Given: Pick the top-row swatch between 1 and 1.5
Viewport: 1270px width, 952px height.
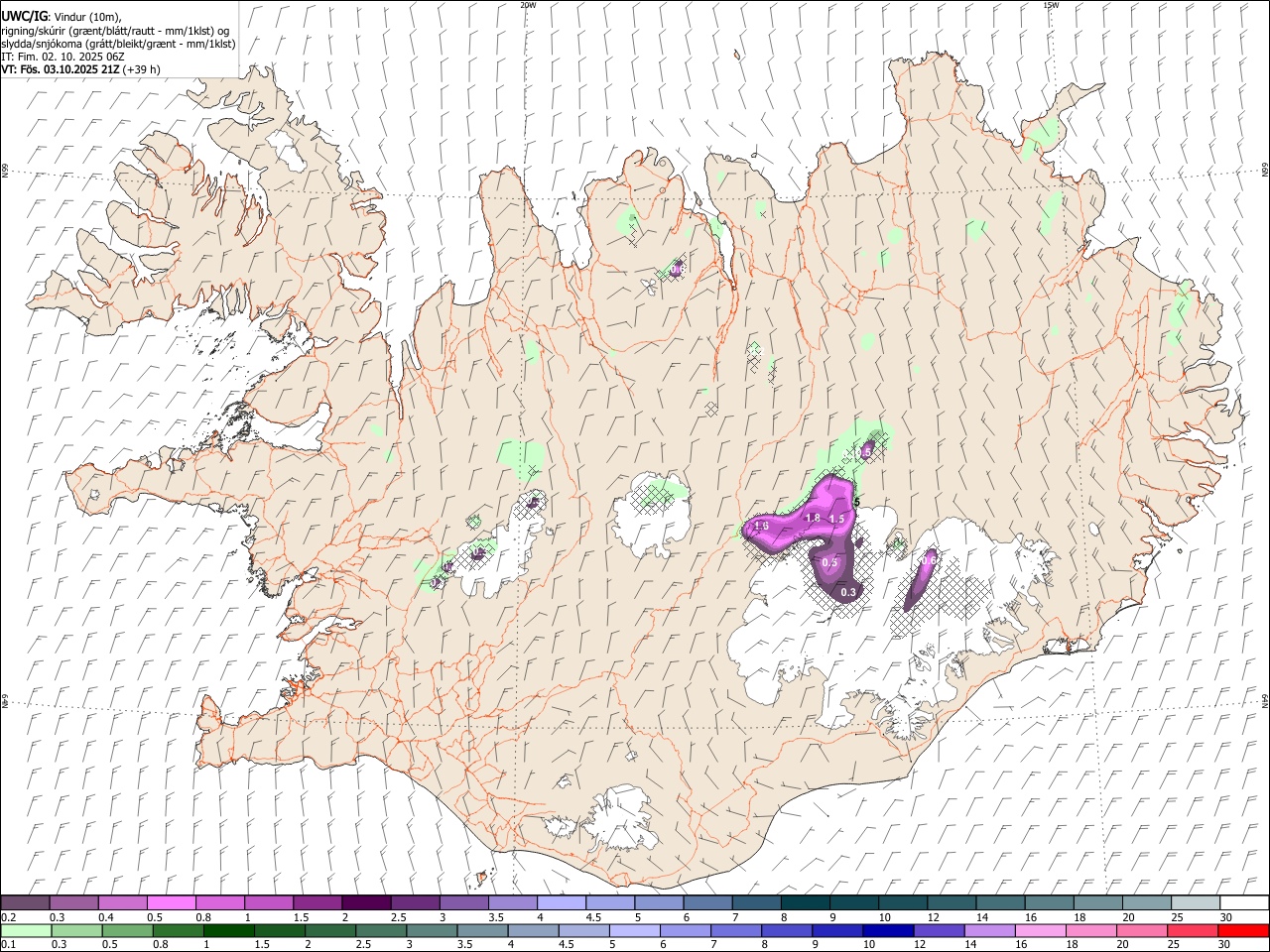Looking at the screenshot, I should pos(268,902).
